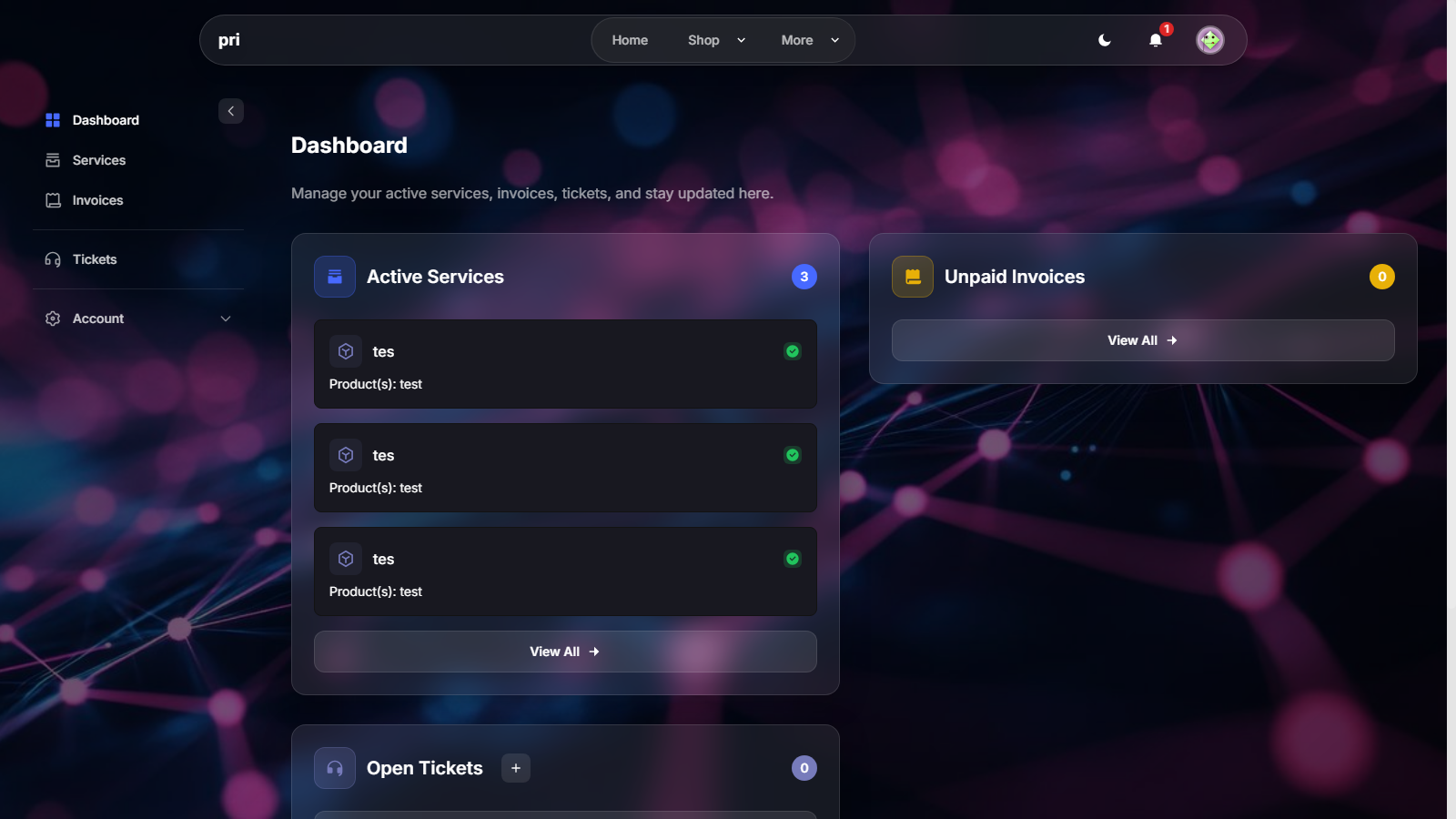Click View All under Active Services
1456x819 pixels.
click(x=564, y=652)
